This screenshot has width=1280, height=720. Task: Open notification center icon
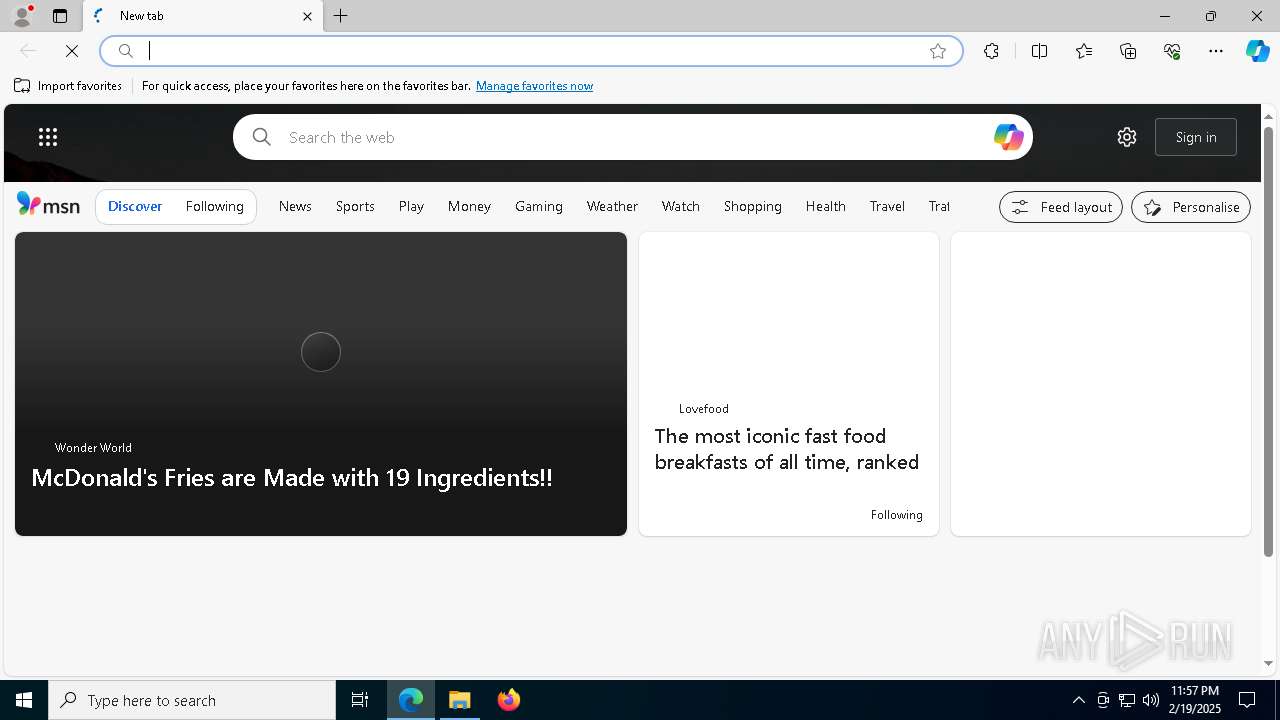(1247, 700)
